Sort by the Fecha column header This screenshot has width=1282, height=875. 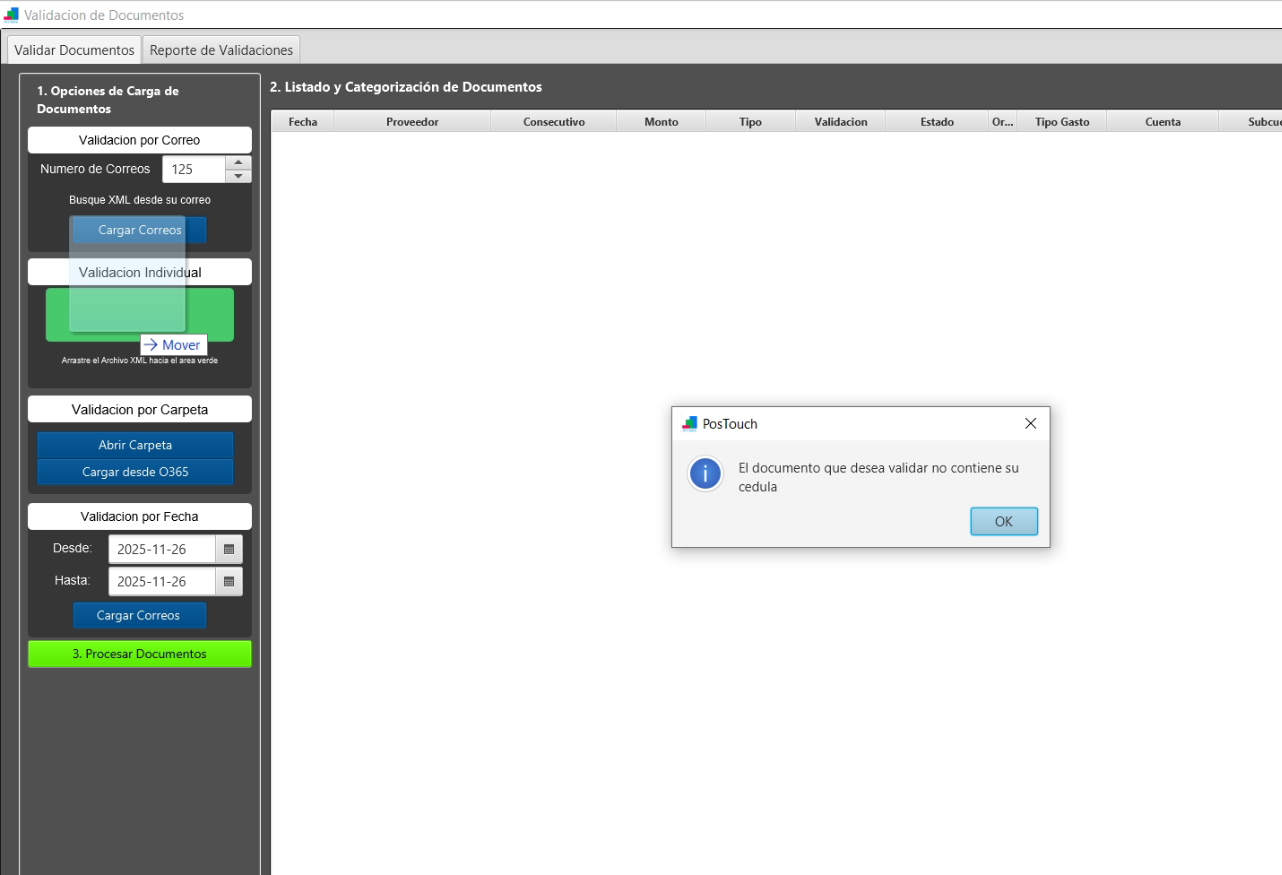click(x=302, y=122)
